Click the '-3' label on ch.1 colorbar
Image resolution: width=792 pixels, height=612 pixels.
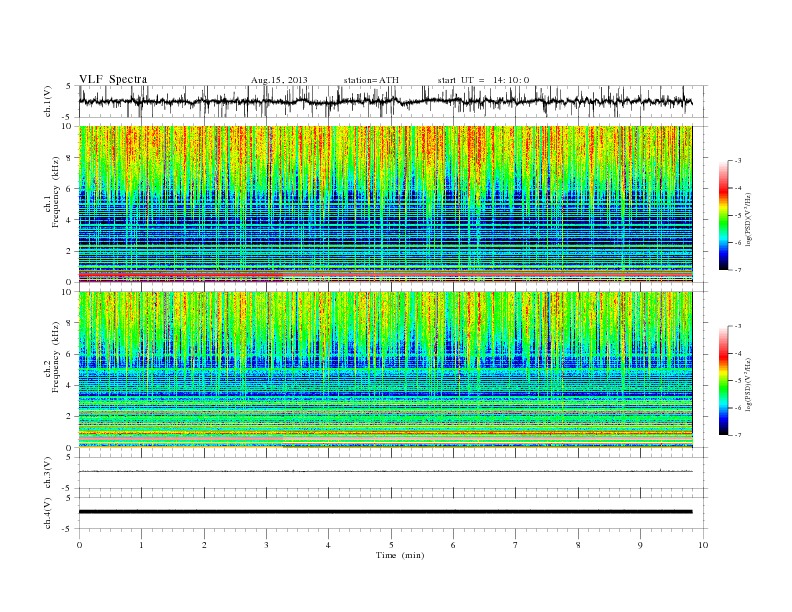coord(737,161)
